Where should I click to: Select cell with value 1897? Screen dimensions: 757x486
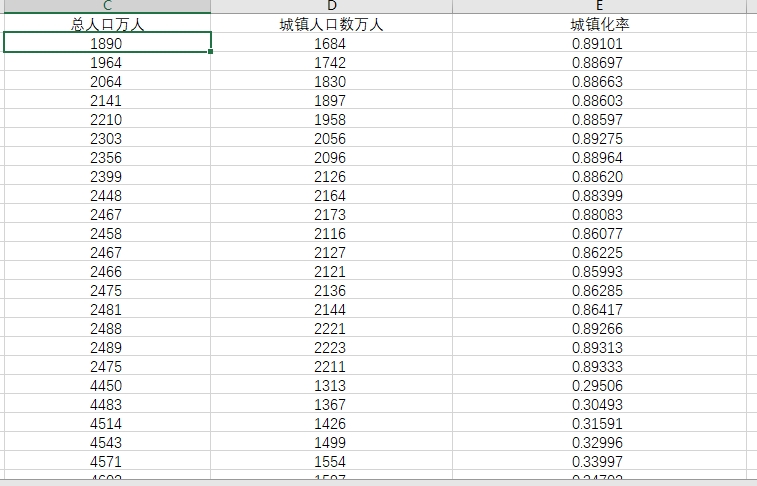(332, 100)
